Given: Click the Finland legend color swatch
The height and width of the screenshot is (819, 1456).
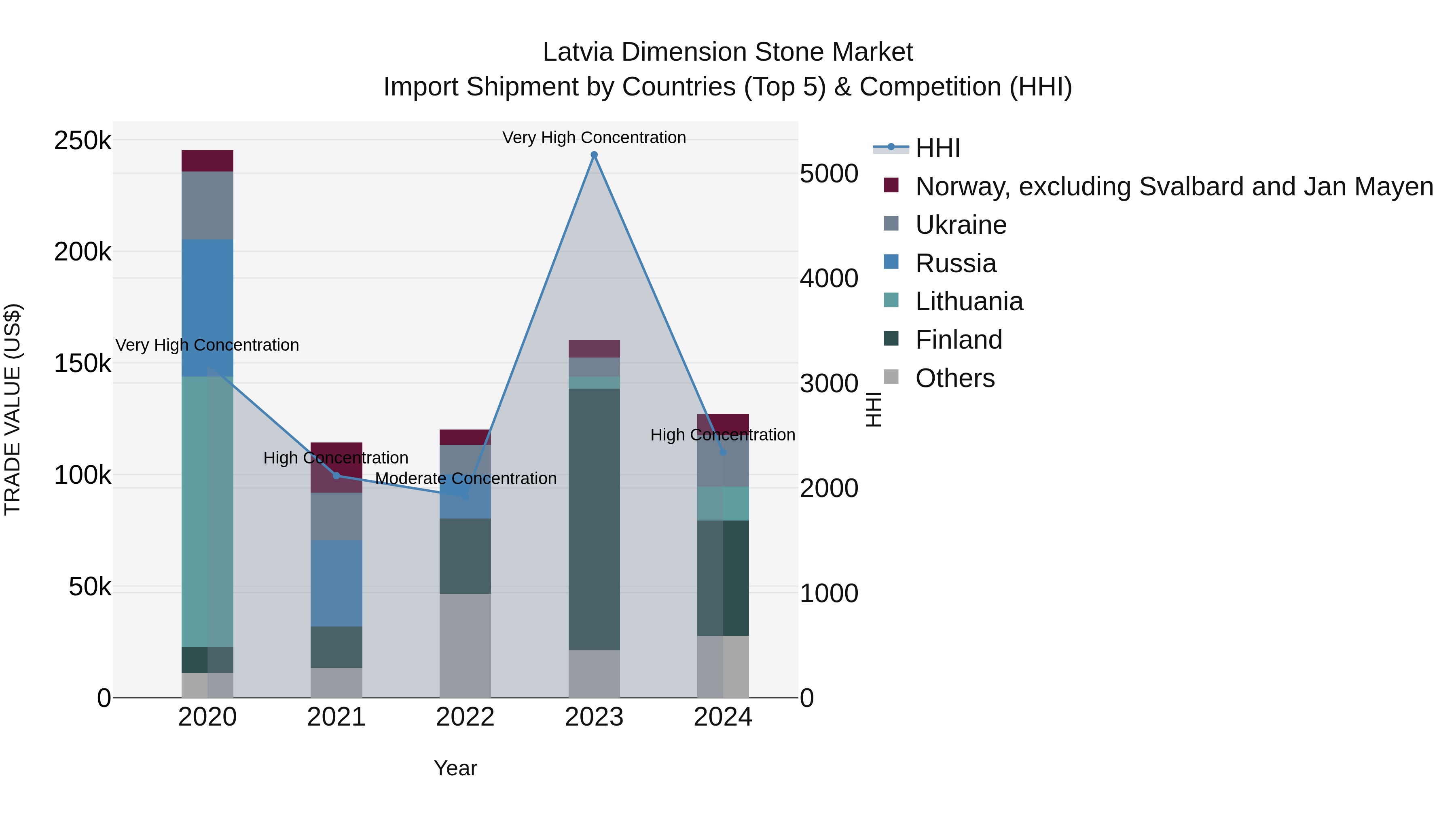Looking at the screenshot, I should (x=891, y=339).
